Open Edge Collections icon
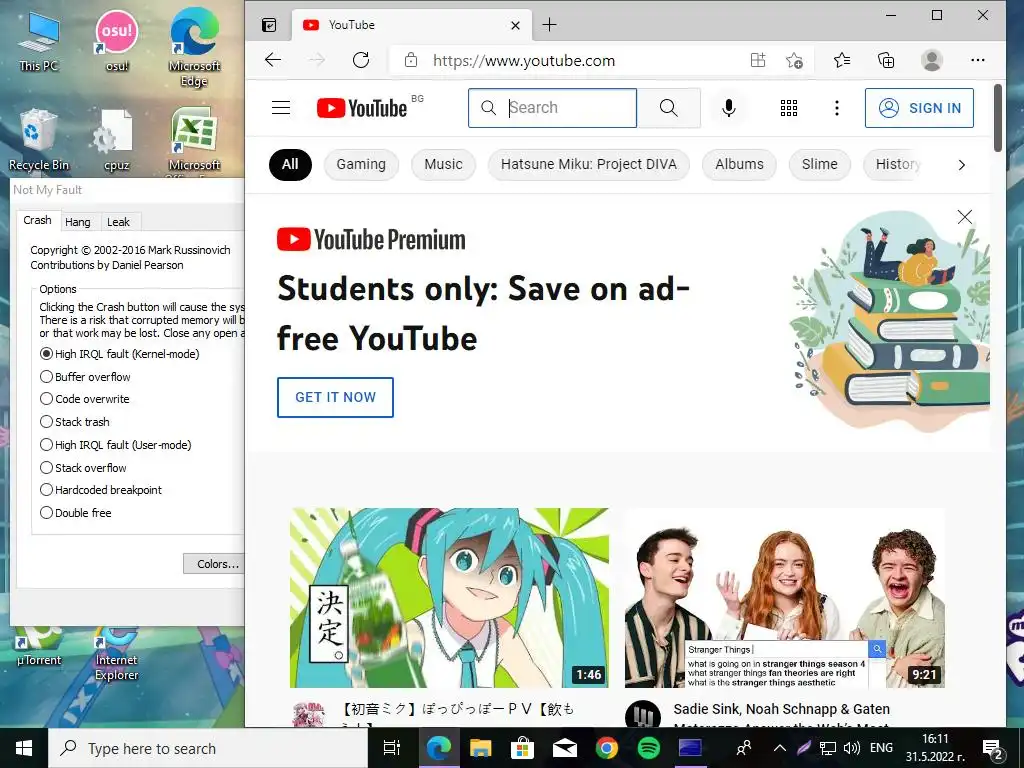This screenshot has height=768, width=1024. point(886,60)
